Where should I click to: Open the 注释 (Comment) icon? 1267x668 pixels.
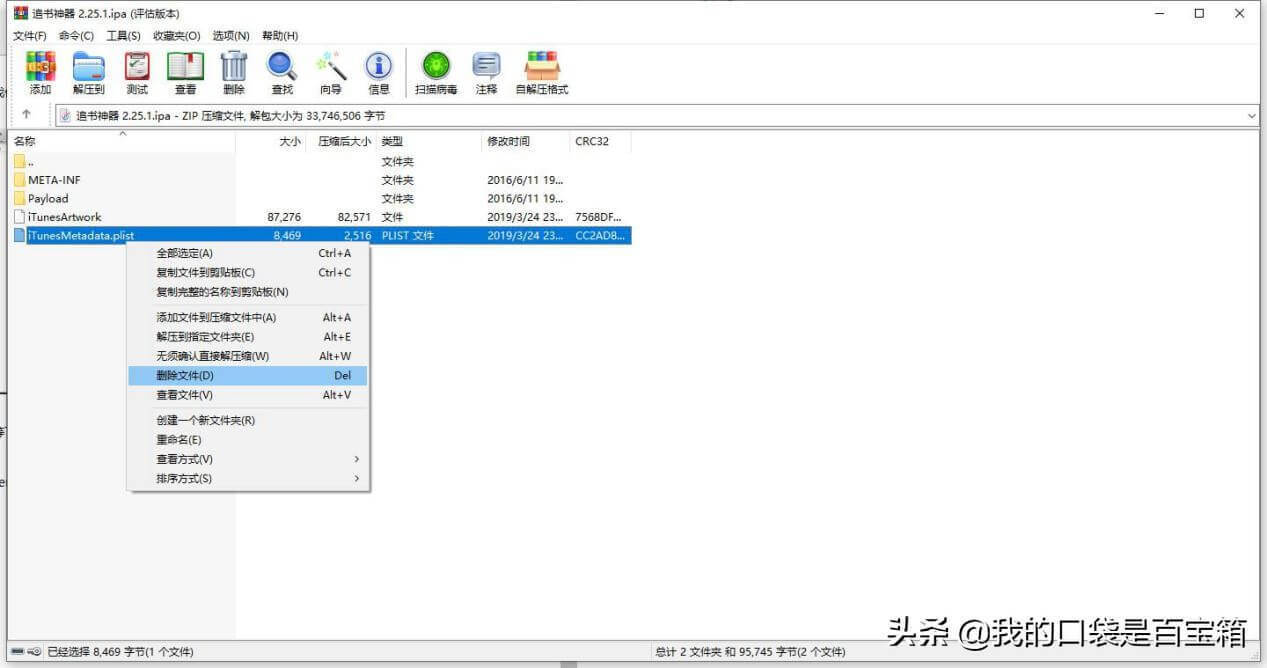pos(486,72)
